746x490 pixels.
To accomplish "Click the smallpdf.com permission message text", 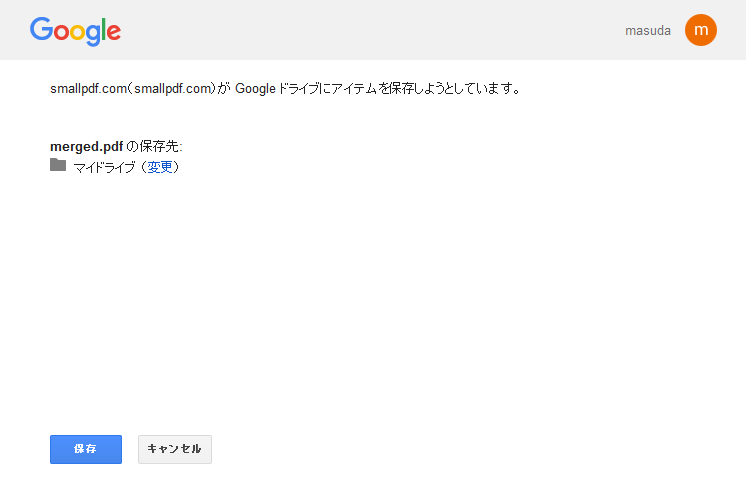I will pyautogui.click(x=285, y=88).
